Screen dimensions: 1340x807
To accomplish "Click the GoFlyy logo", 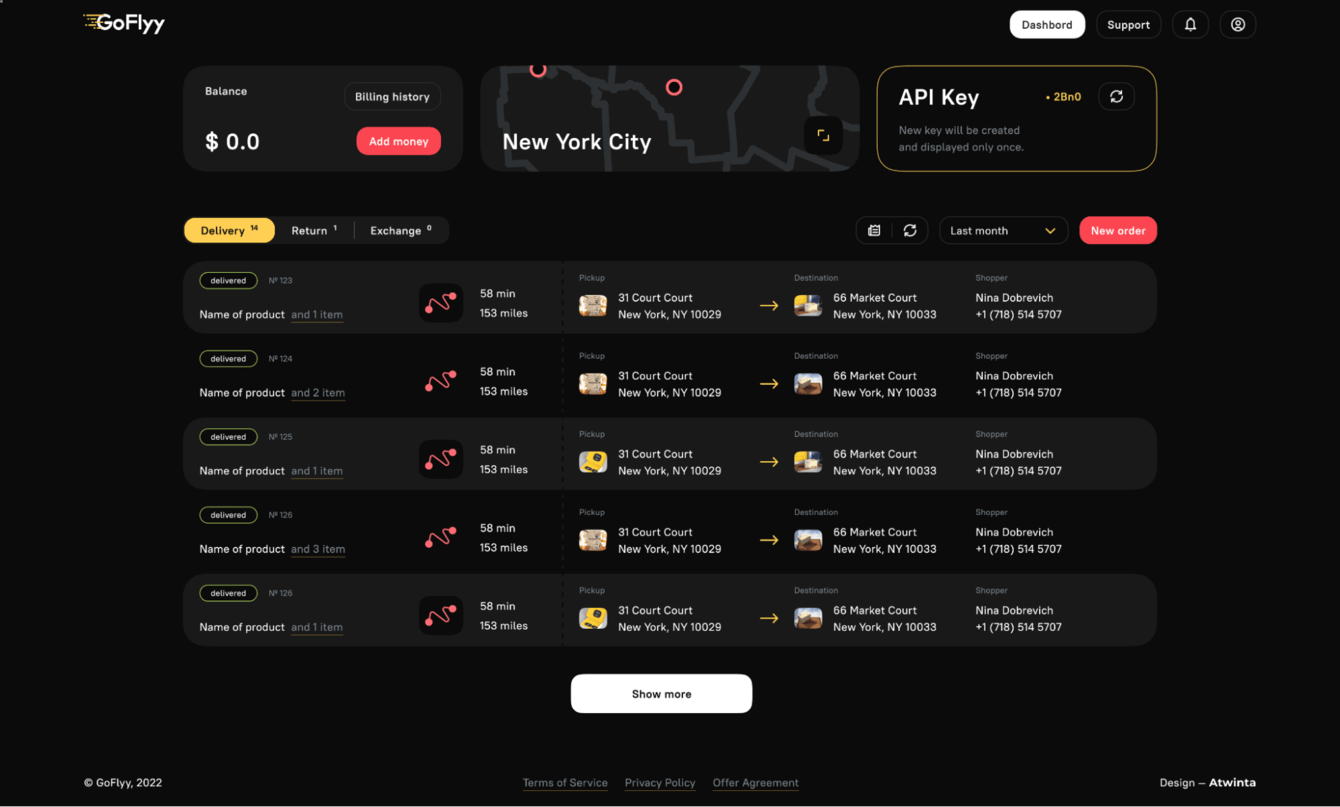I will coord(124,23).
